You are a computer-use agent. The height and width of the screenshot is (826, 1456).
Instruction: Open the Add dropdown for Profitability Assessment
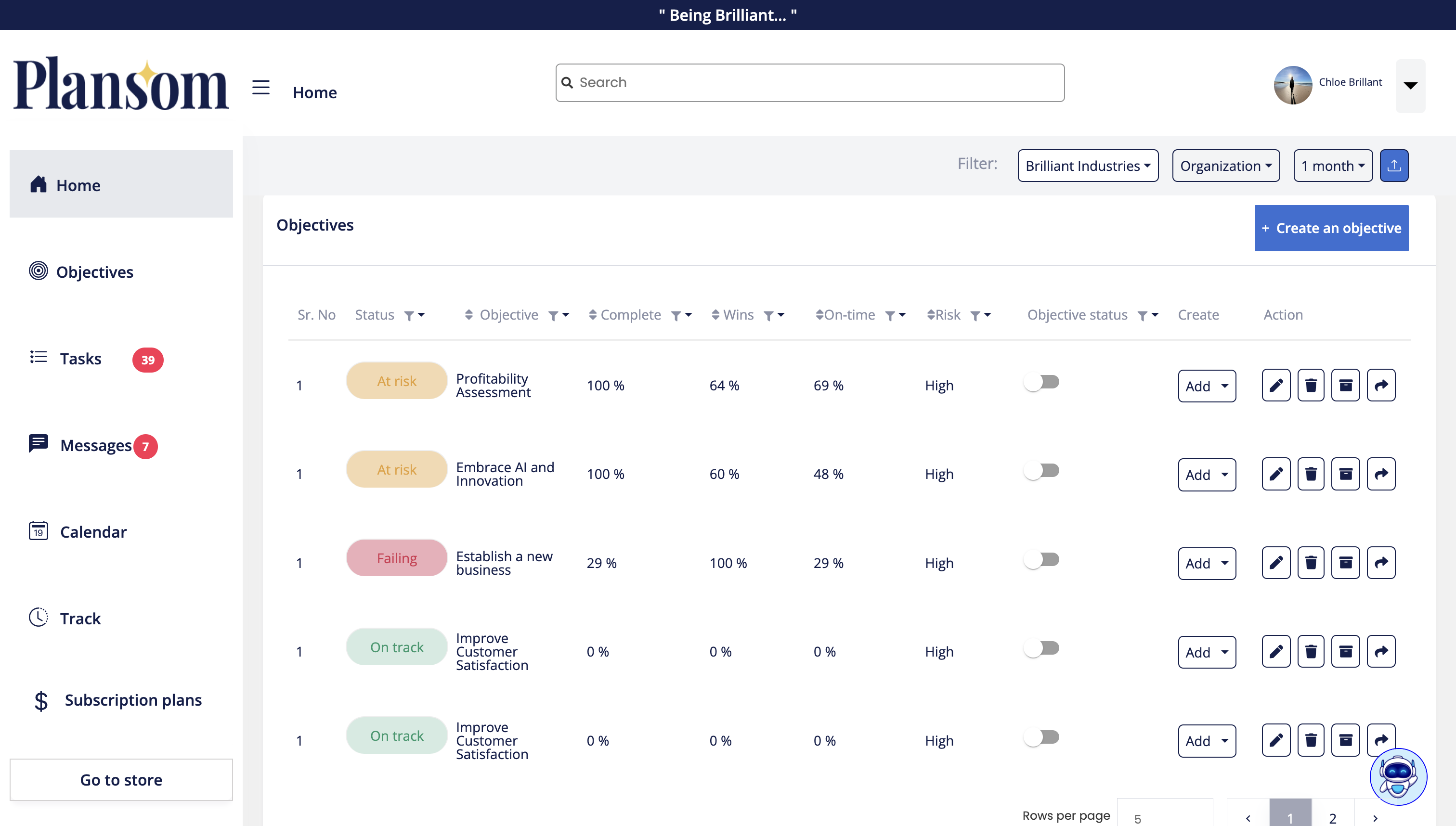pos(1206,387)
